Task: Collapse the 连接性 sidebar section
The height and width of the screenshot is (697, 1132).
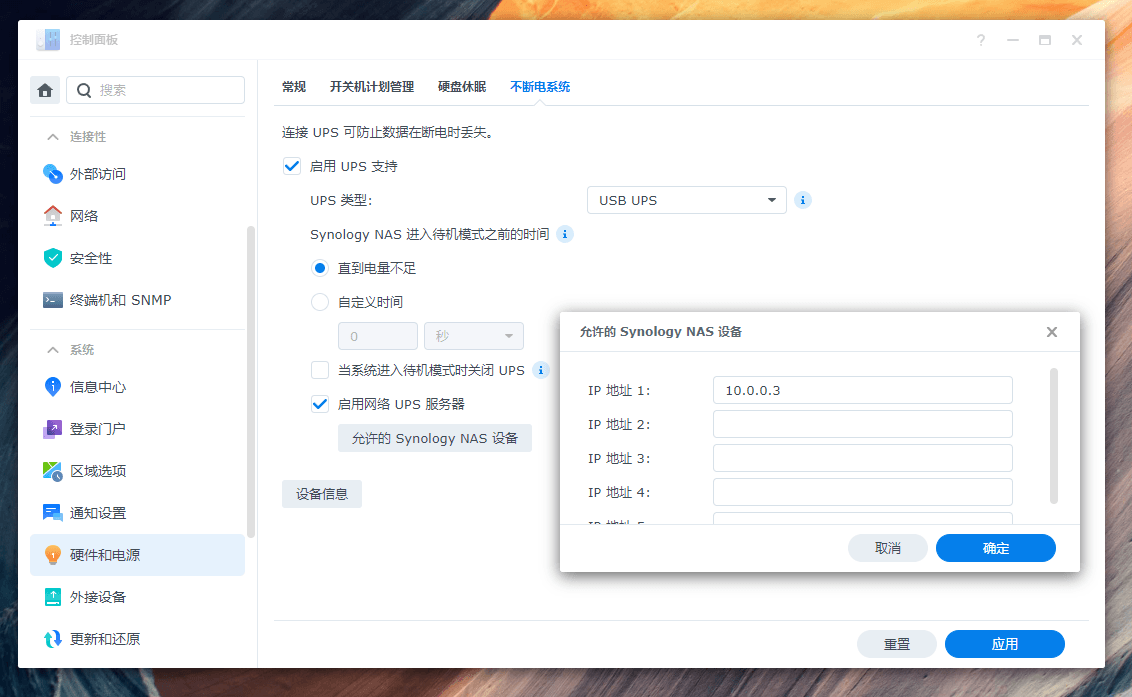Action: coord(53,136)
